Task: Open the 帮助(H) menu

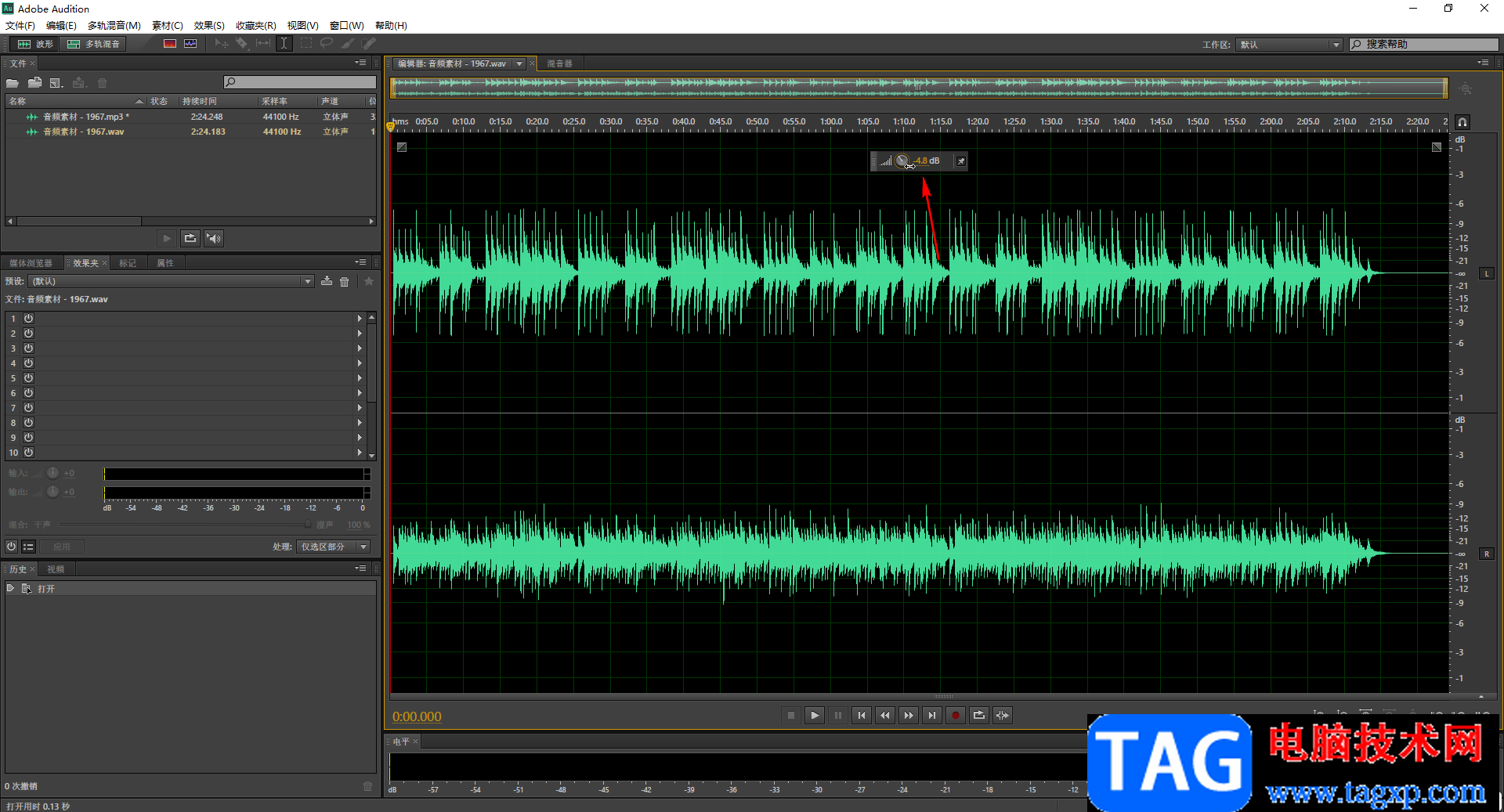Action: click(x=391, y=26)
